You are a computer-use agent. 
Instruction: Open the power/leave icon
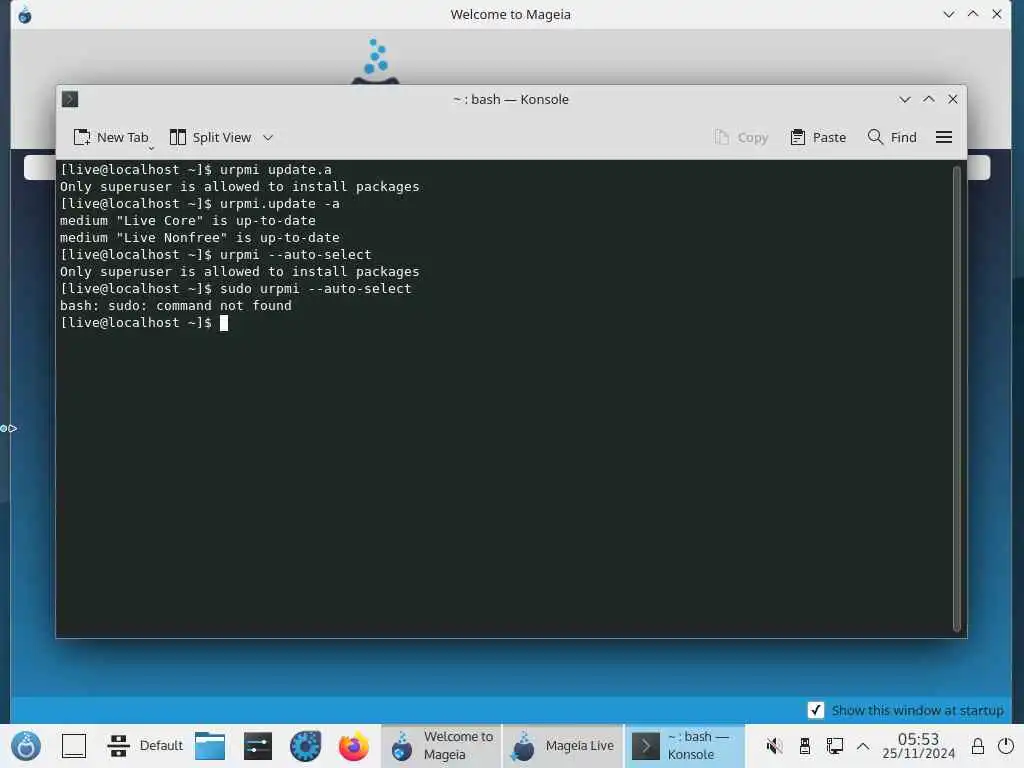point(1006,746)
